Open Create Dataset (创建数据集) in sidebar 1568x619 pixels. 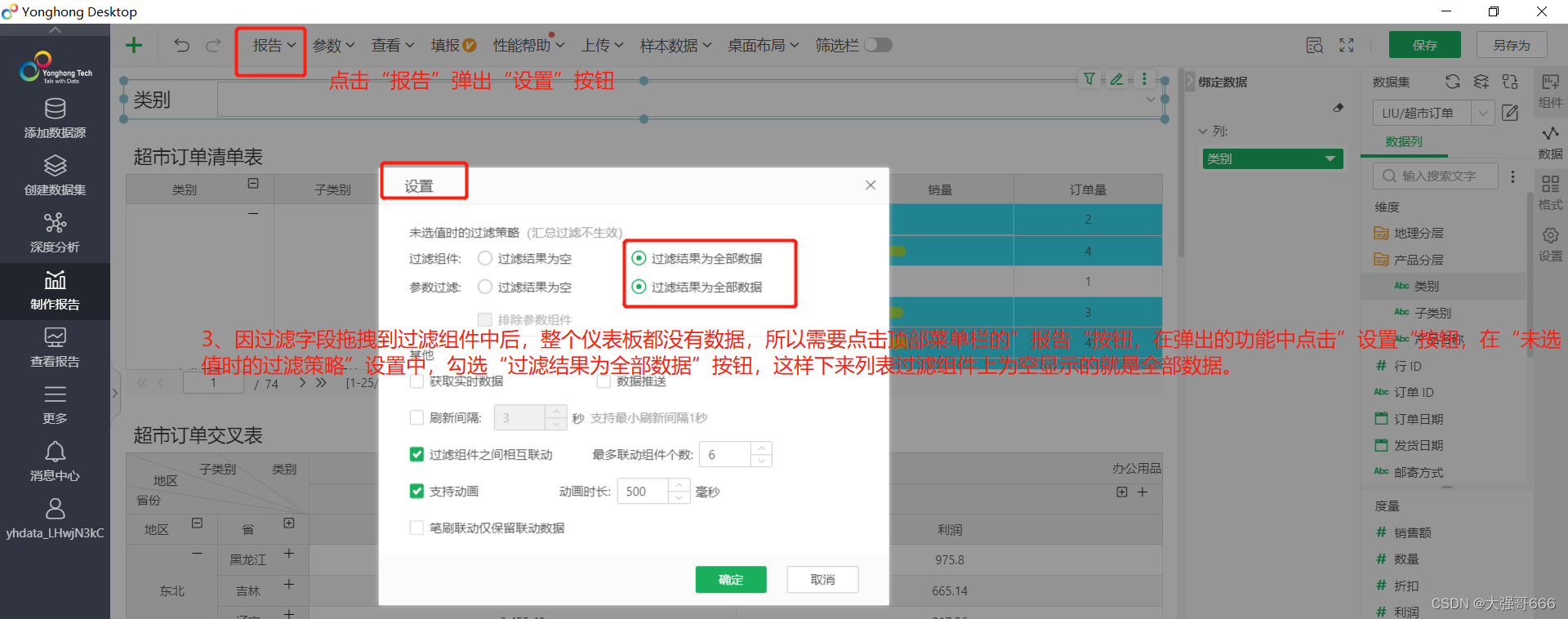click(55, 176)
